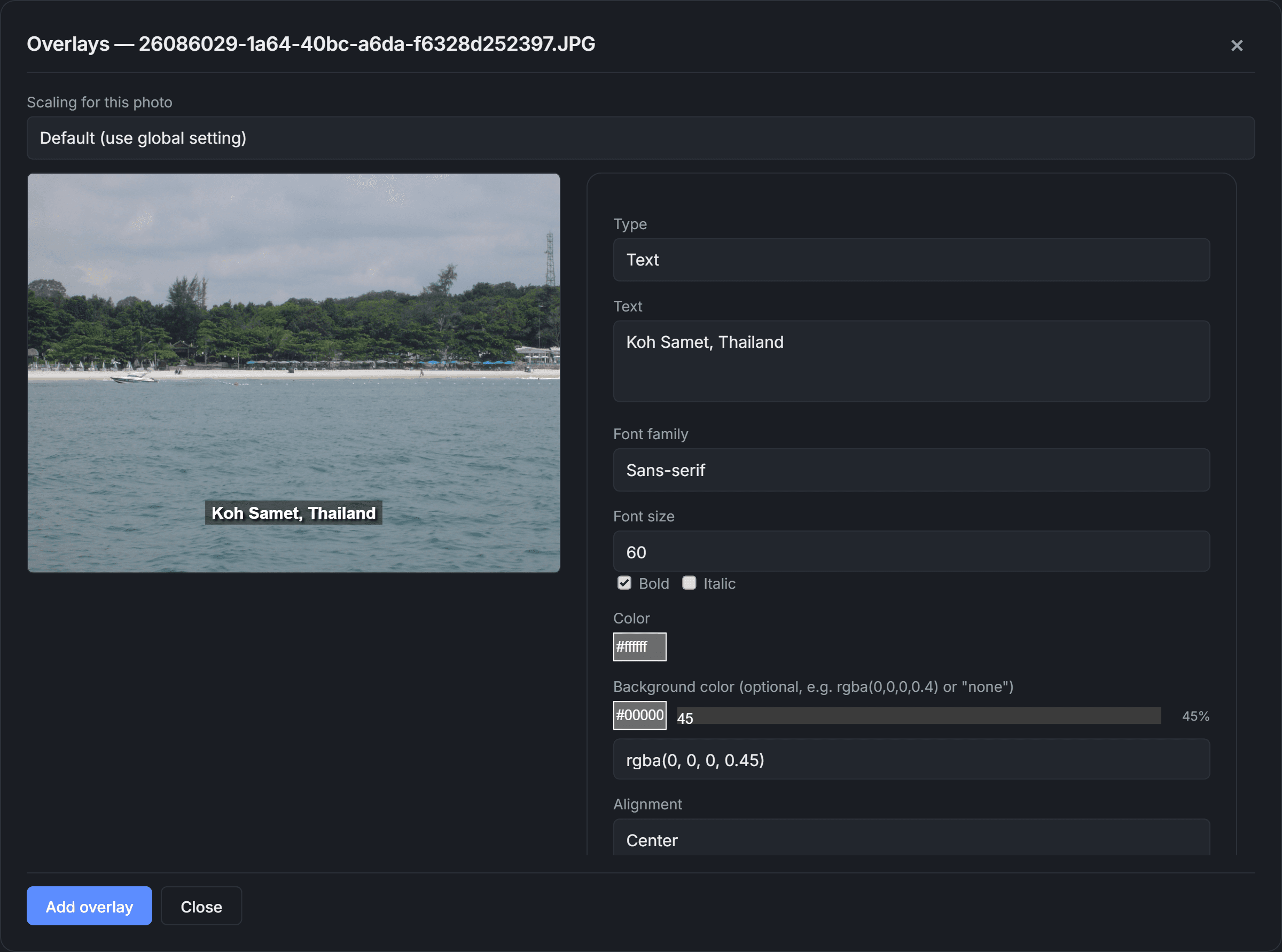Click the Italic label text
This screenshot has height=952, width=1282.
point(719,583)
